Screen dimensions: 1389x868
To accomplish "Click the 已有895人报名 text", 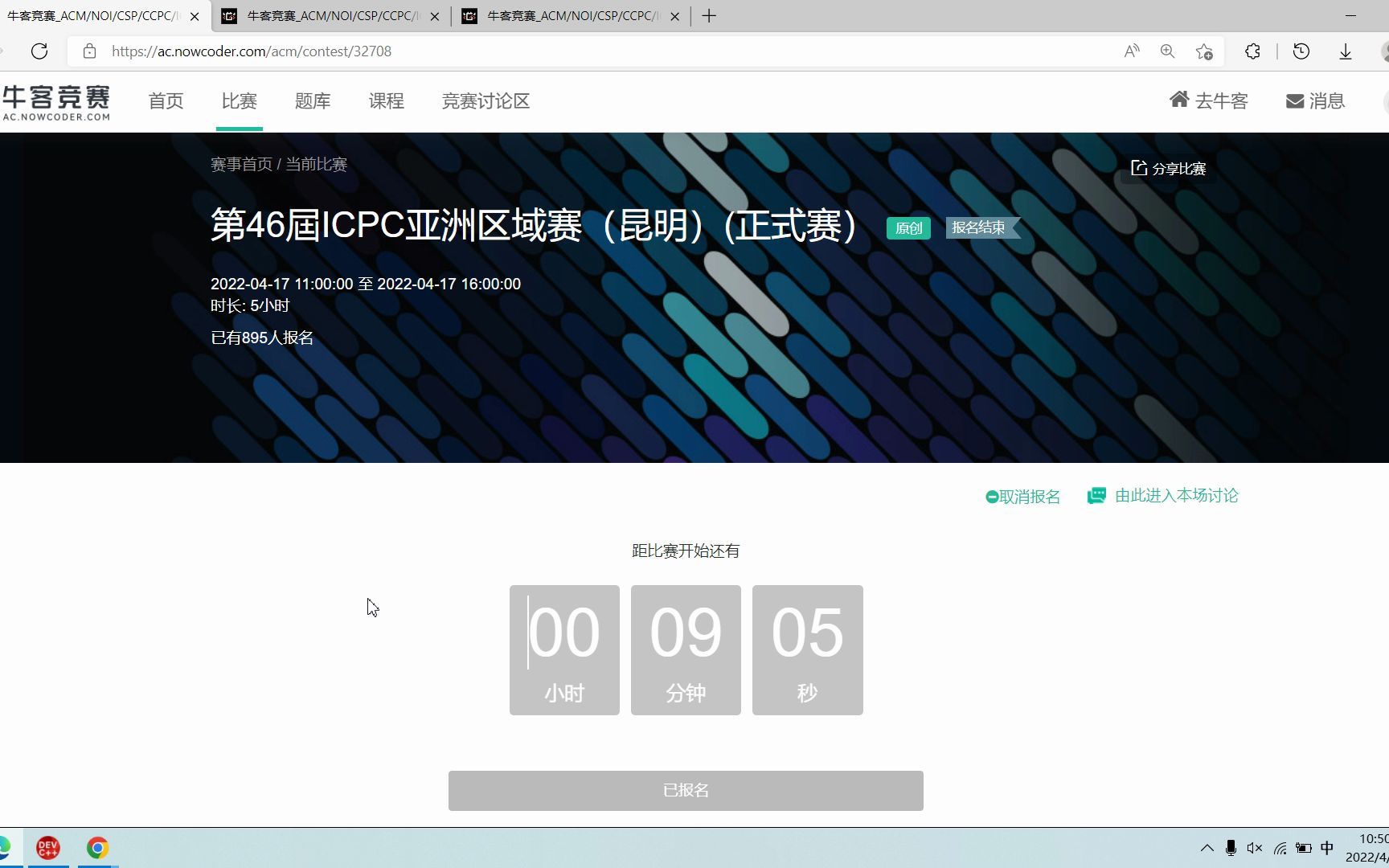I will click(x=262, y=338).
